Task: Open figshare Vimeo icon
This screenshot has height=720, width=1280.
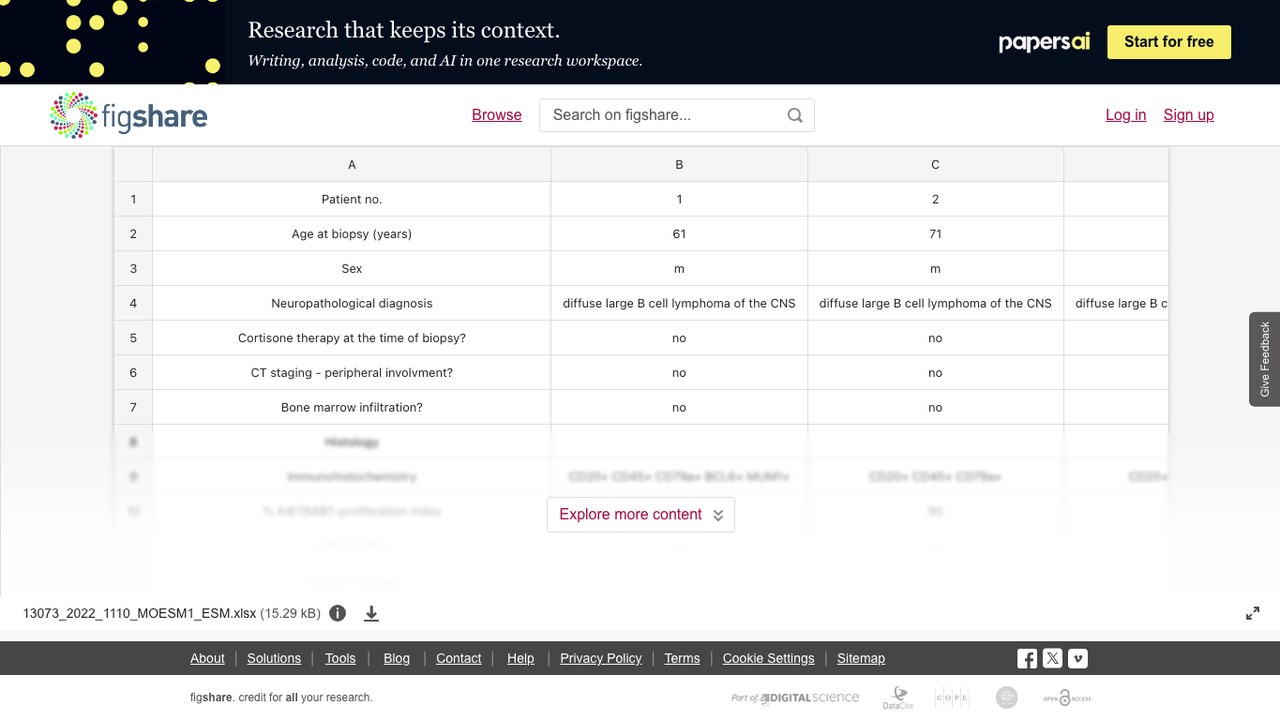Action: [1078, 658]
